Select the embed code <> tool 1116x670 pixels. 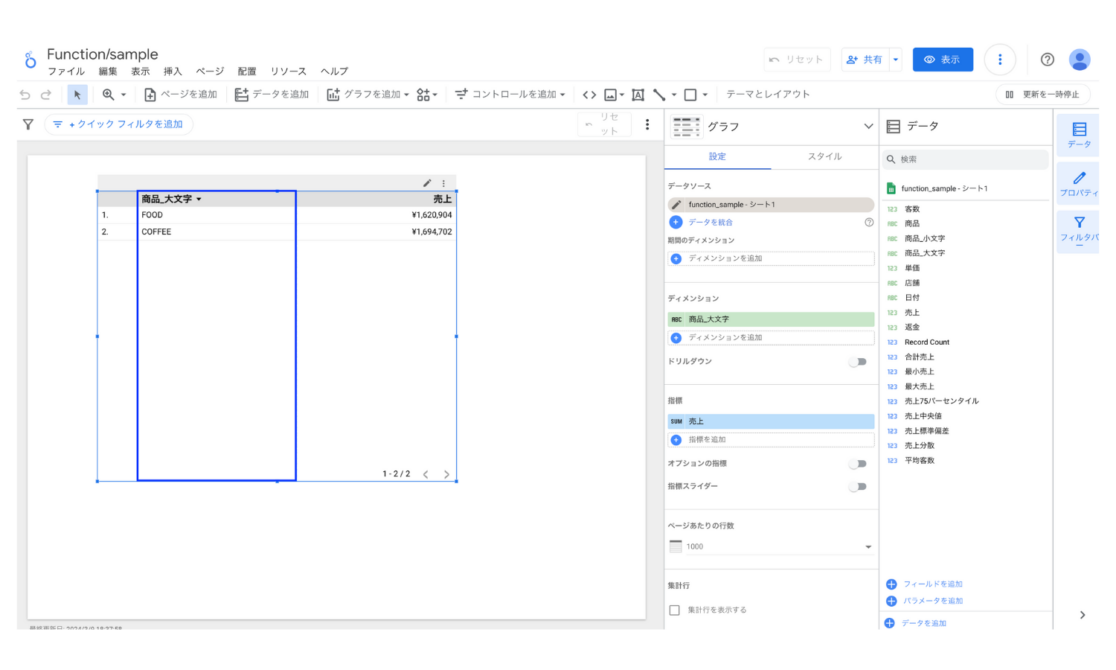pyautogui.click(x=590, y=94)
